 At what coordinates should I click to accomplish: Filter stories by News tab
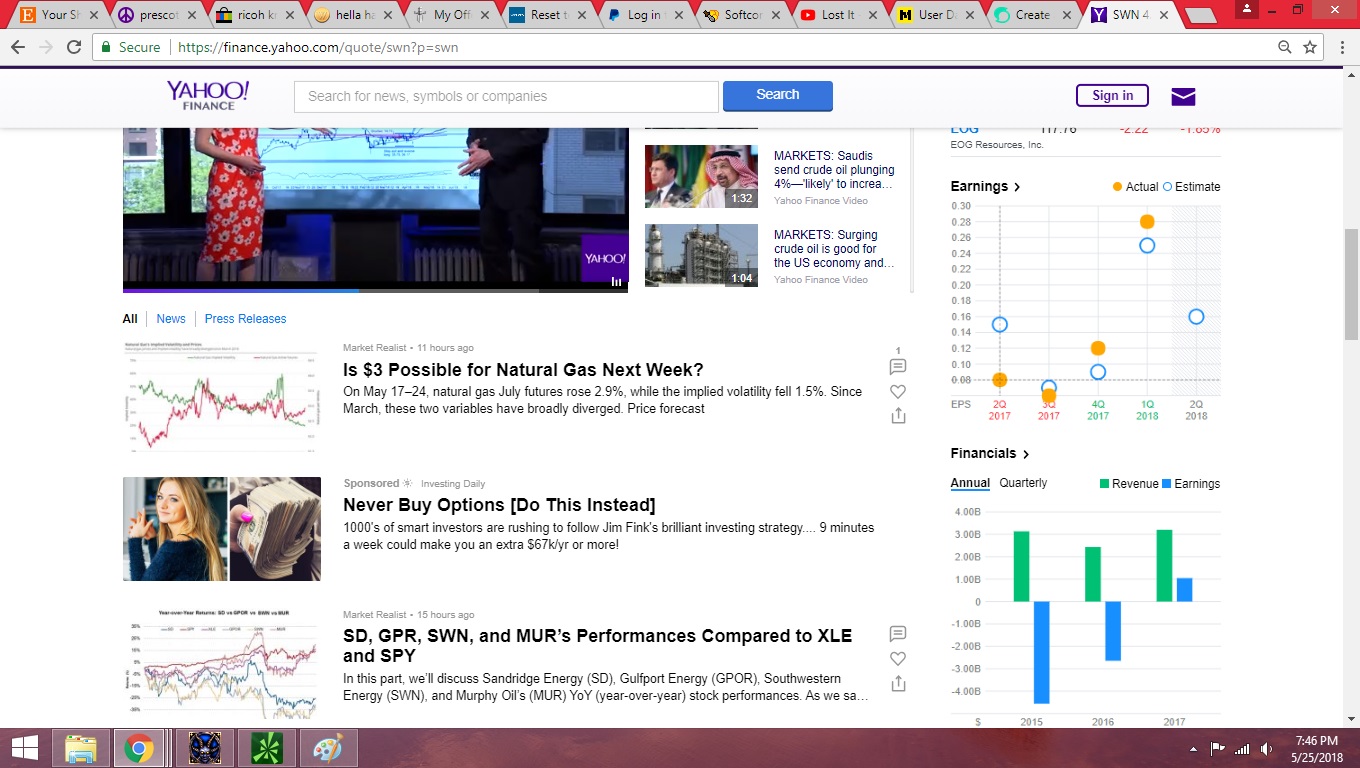tap(171, 319)
